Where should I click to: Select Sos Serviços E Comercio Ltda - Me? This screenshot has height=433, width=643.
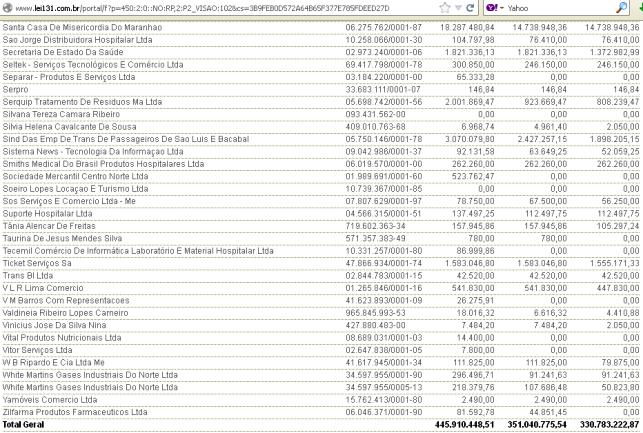pyautogui.click(x=69, y=201)
